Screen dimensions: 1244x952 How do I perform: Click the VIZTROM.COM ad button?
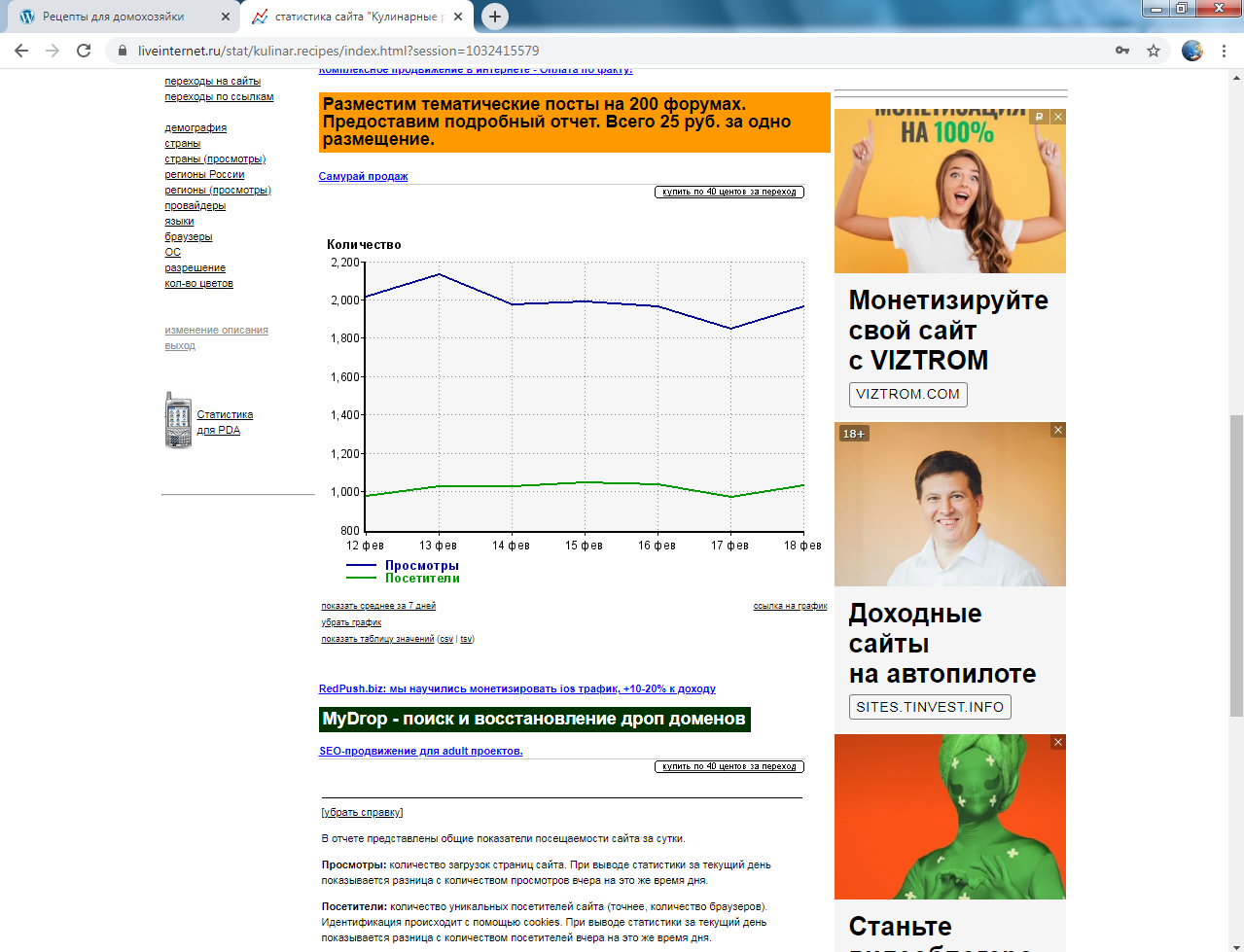[907, 394]
